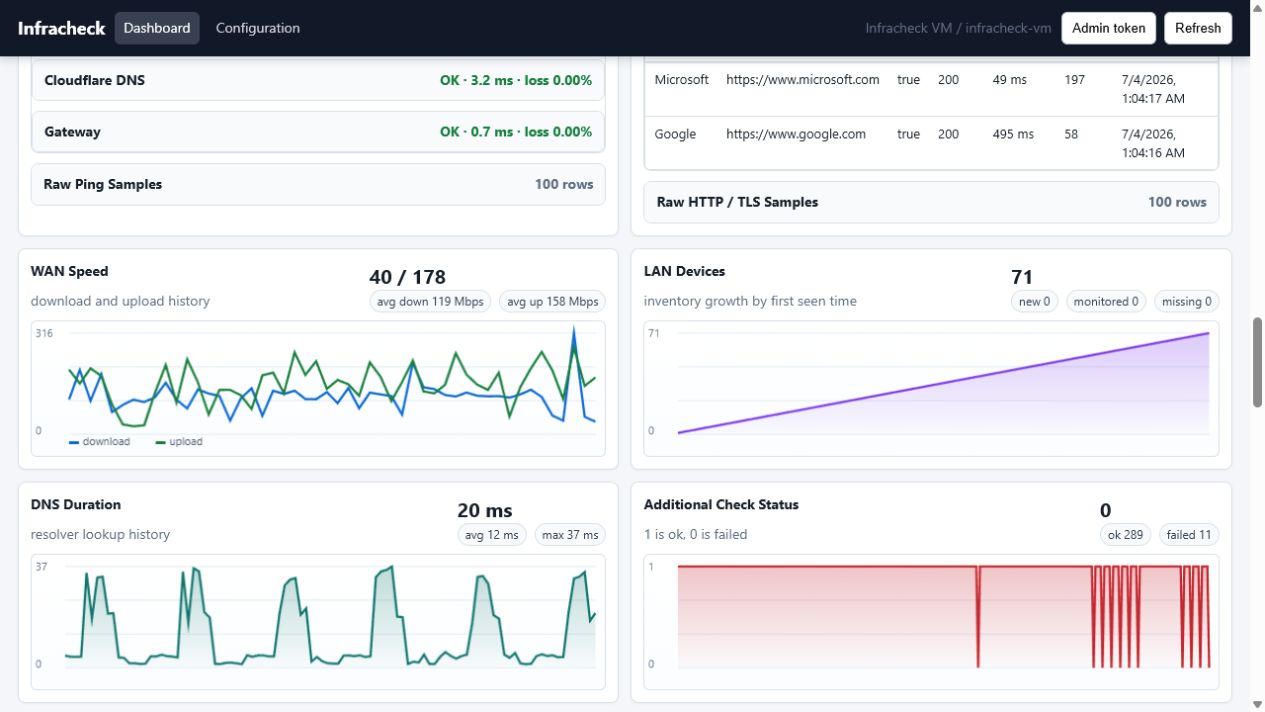Click the monitored 0 pill

pos(1106,301)
